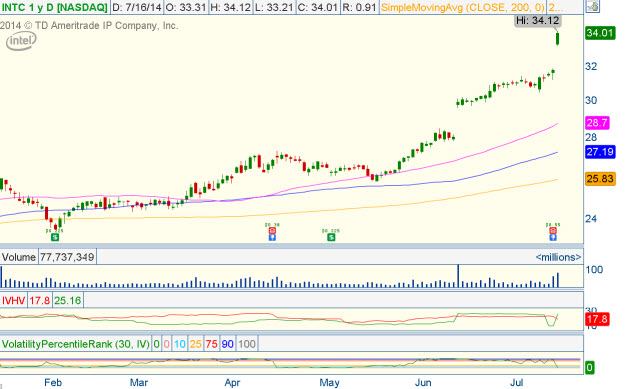Click the green 0 bubble on percentile rank axis

coord(590,367)
